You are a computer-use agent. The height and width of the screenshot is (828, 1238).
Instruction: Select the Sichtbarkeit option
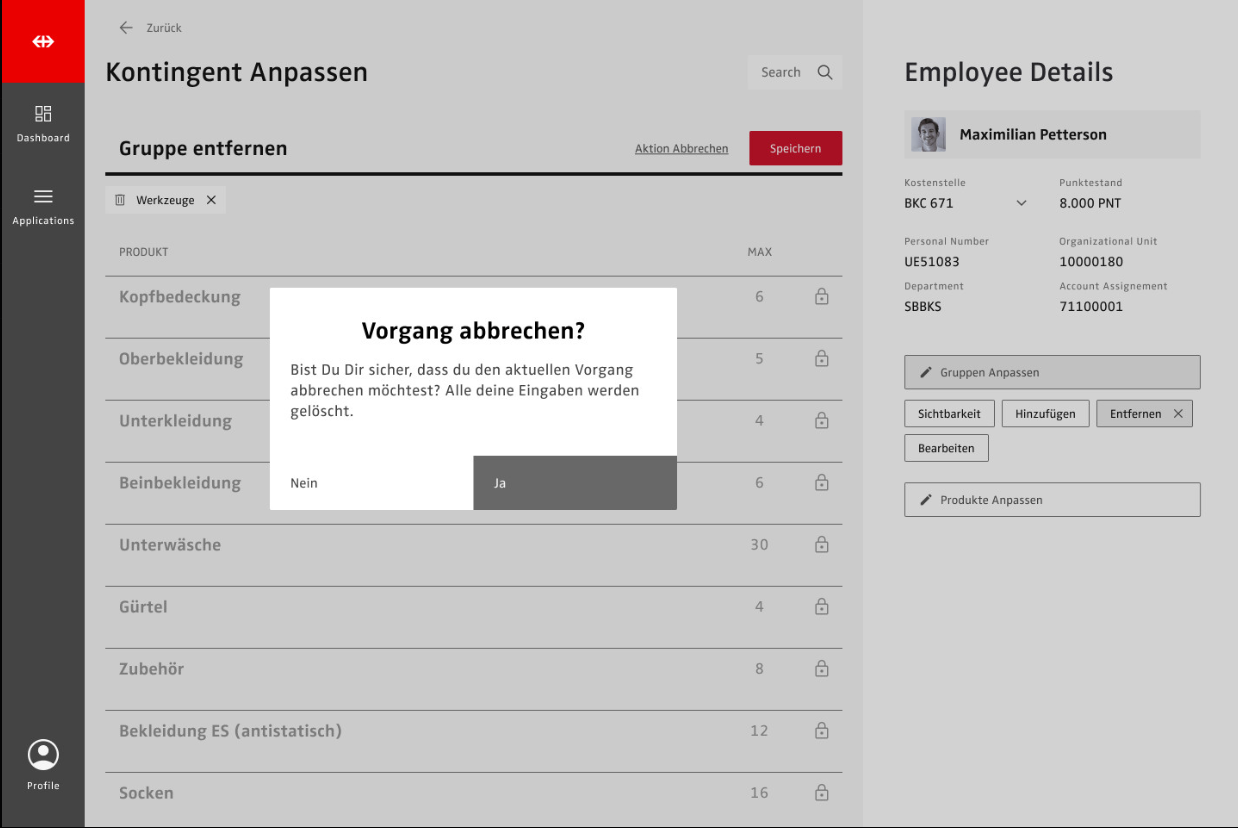949,414
